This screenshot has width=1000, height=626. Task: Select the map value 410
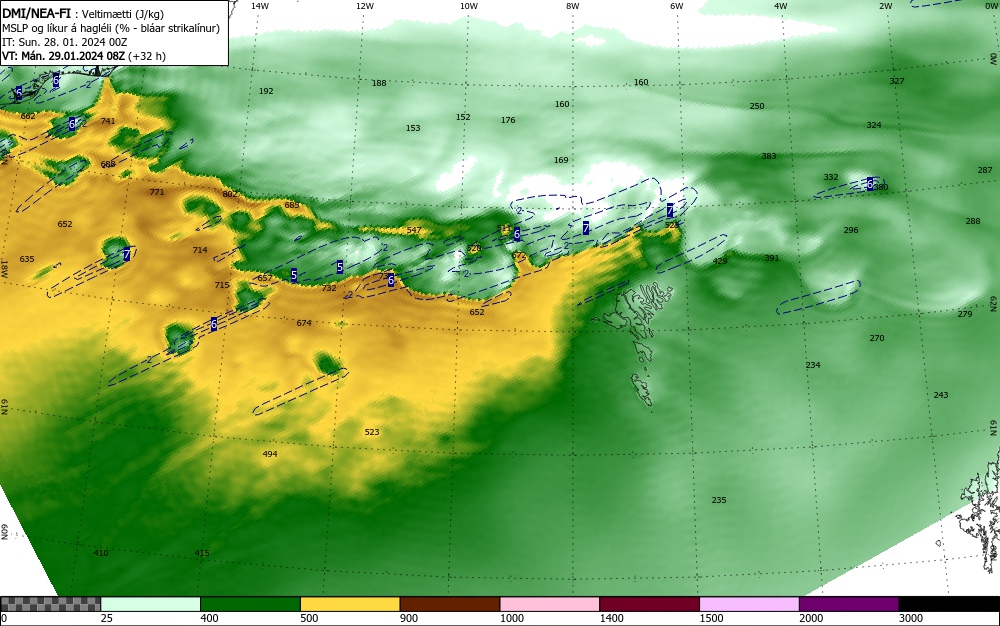101,553
